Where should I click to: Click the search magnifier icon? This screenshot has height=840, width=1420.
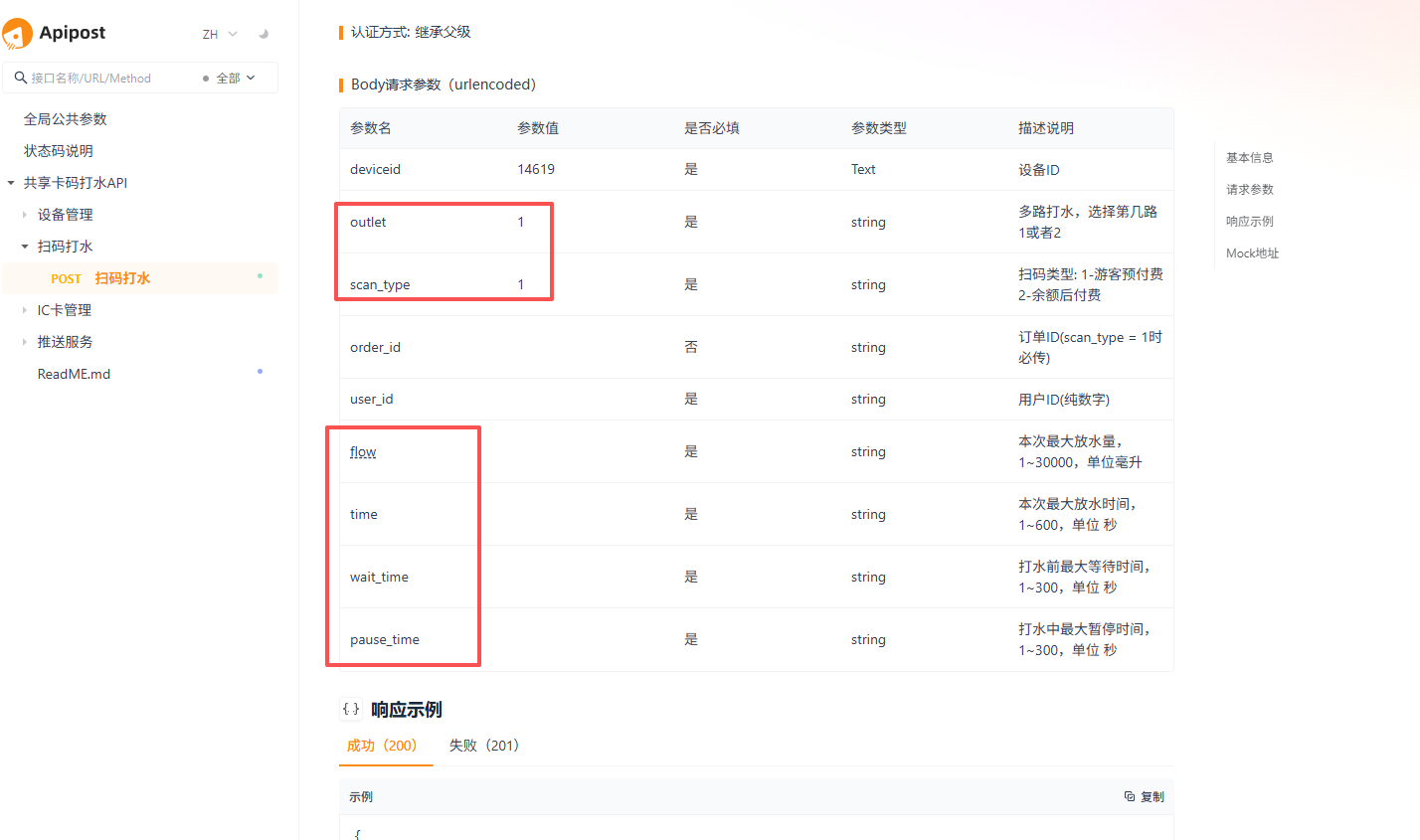[x=20, y=78]
